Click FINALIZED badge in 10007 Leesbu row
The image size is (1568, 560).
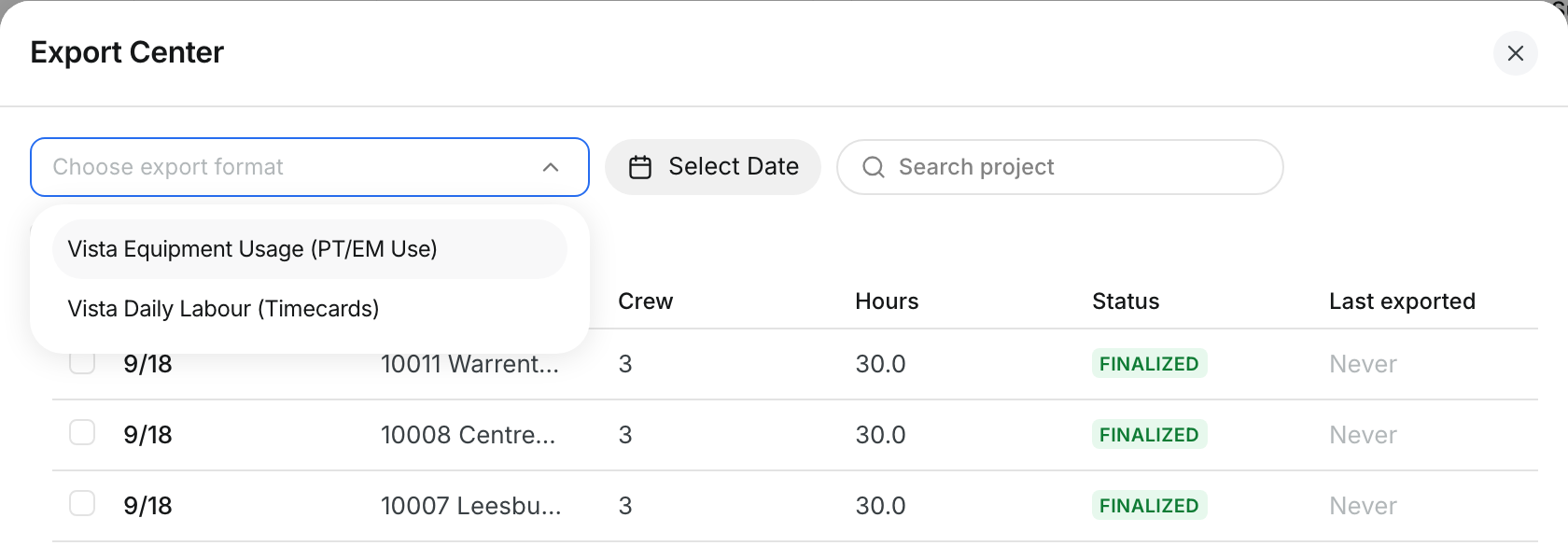1149,505
